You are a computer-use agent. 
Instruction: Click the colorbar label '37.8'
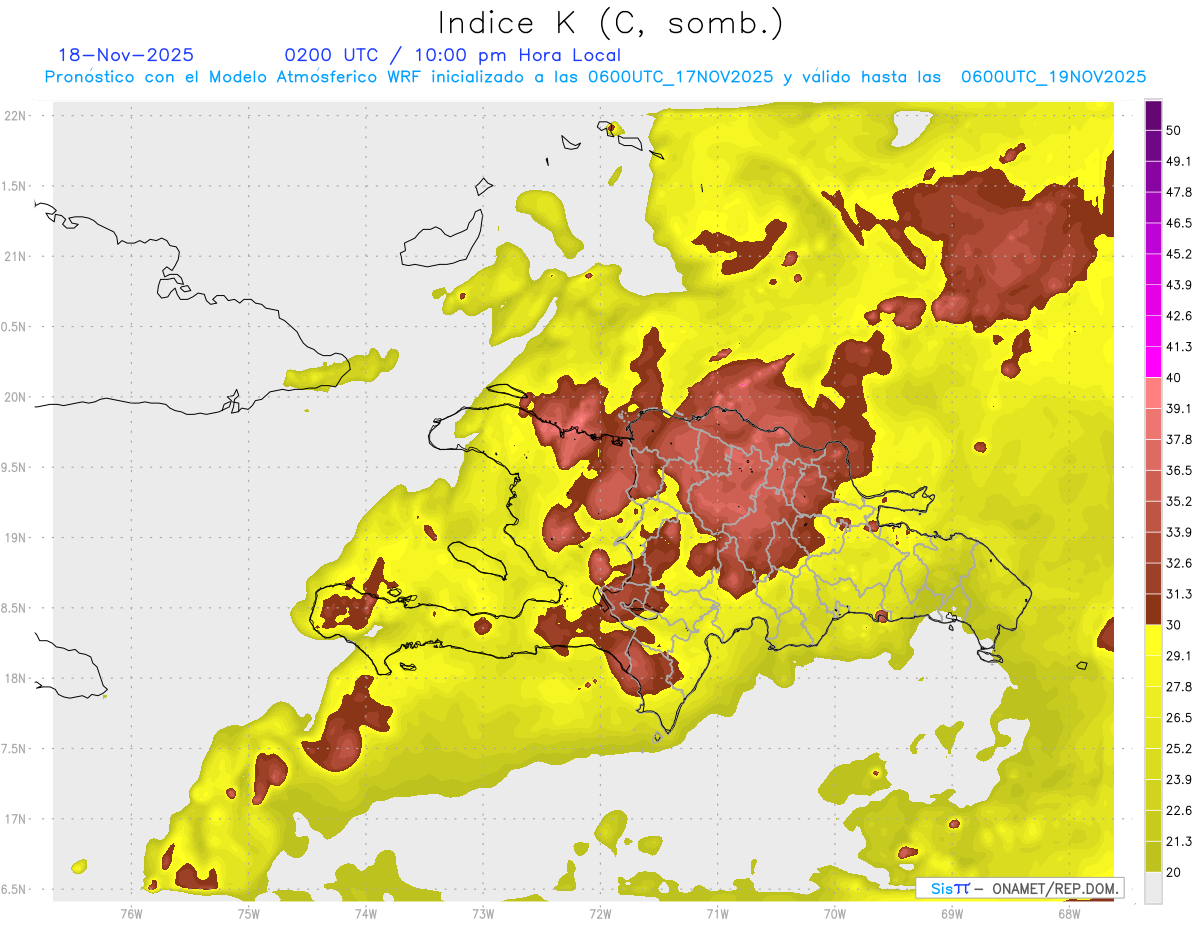click(1179, 439)
